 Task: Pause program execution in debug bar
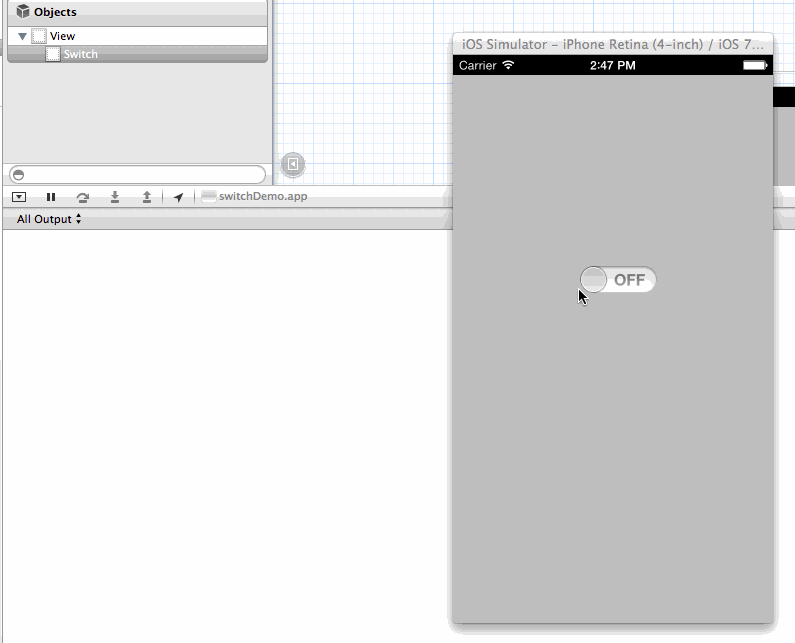(51, 197)
